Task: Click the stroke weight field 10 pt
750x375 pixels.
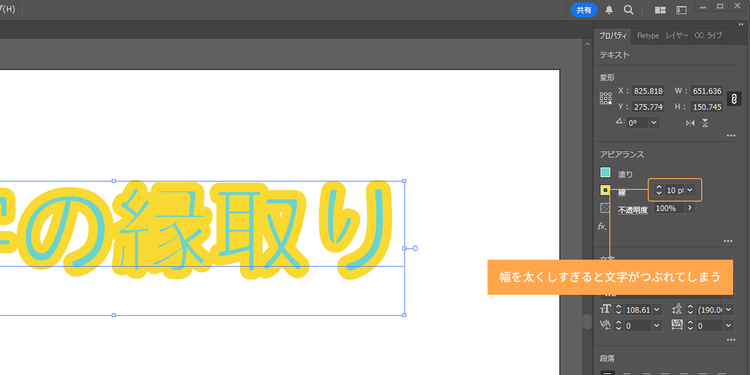Action: point(674,190)
